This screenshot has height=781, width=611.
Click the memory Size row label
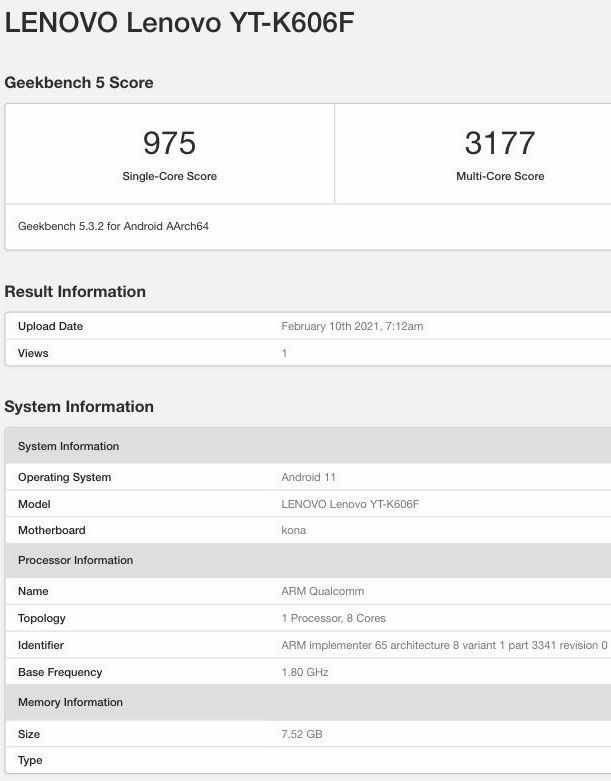(29, 734)
